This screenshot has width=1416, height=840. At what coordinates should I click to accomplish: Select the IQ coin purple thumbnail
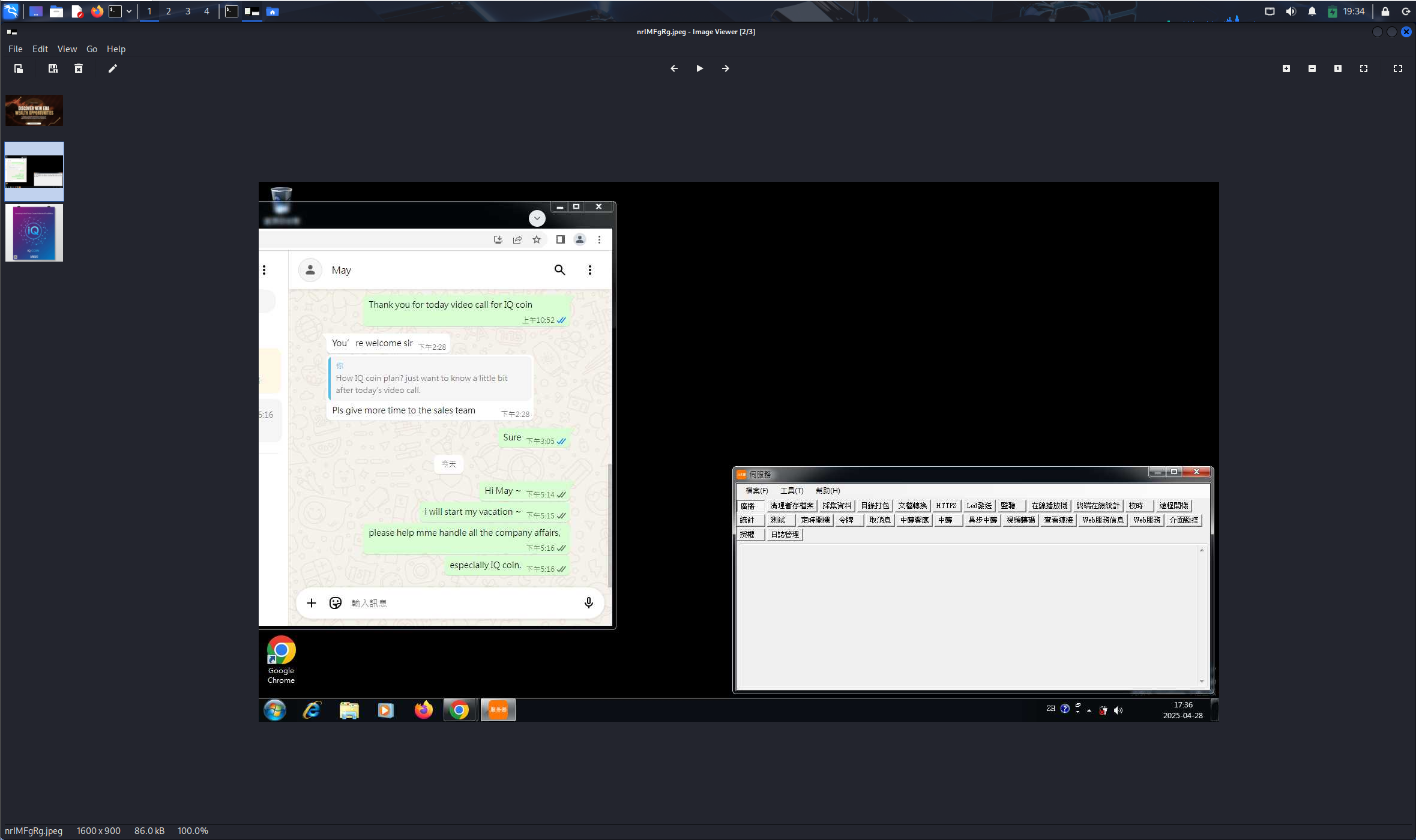(34, 233)
